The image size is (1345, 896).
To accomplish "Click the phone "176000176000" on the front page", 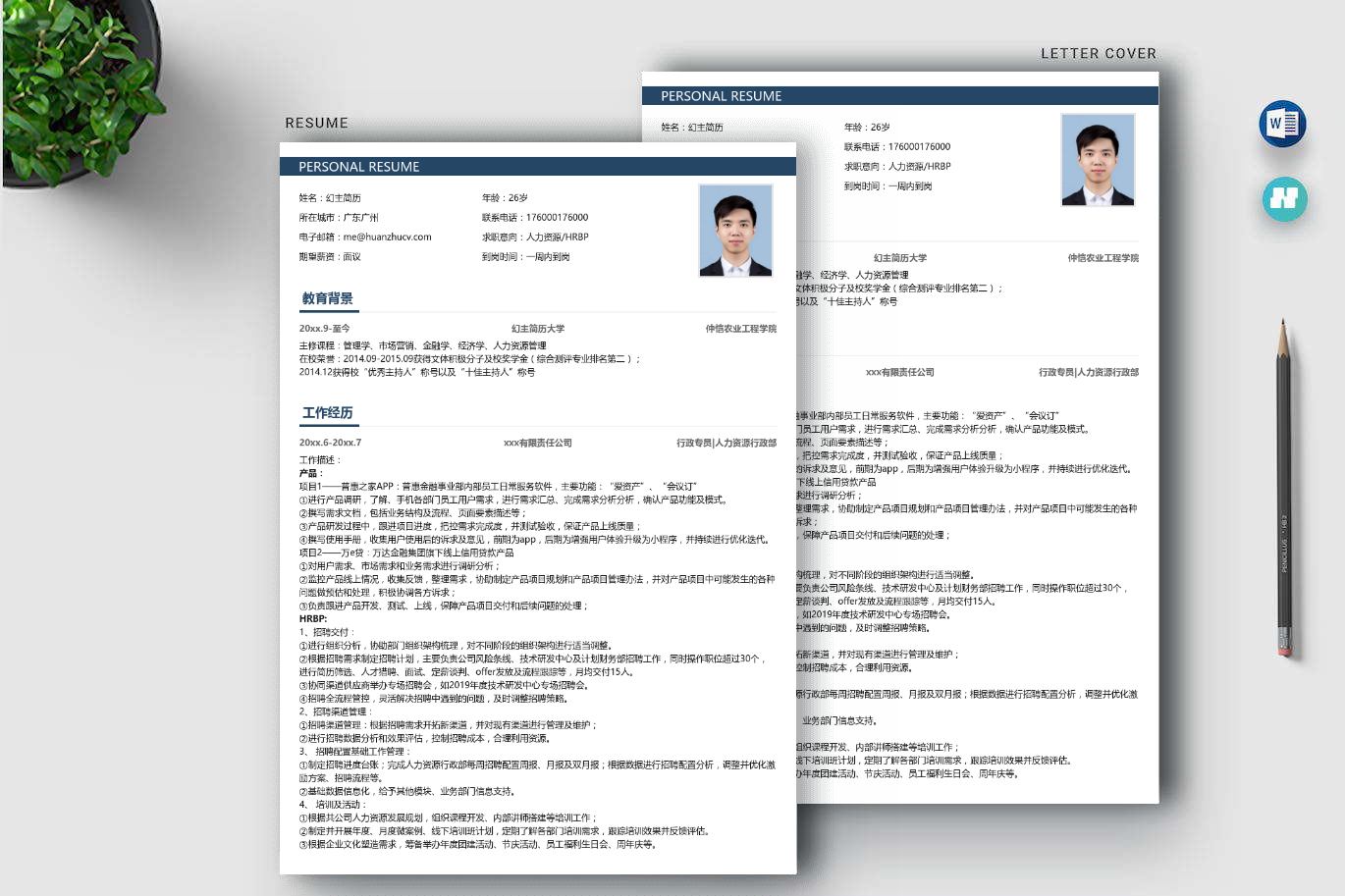I will (557, 218).
